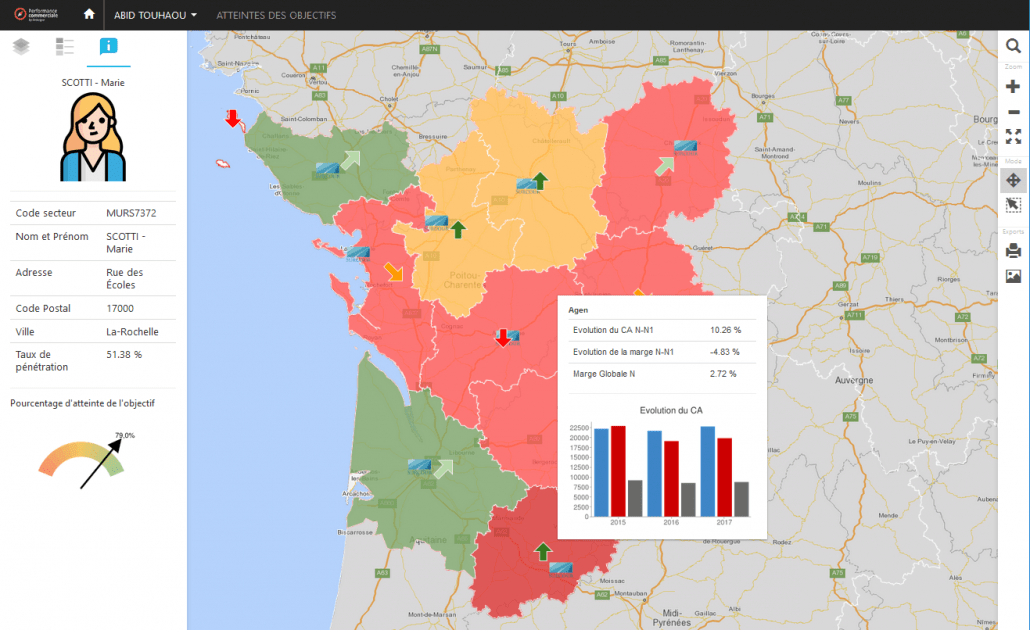Switch to the layers tab
Image resolution: width=1030 pixels, height=630 pixels.
(x=21, y=46)
